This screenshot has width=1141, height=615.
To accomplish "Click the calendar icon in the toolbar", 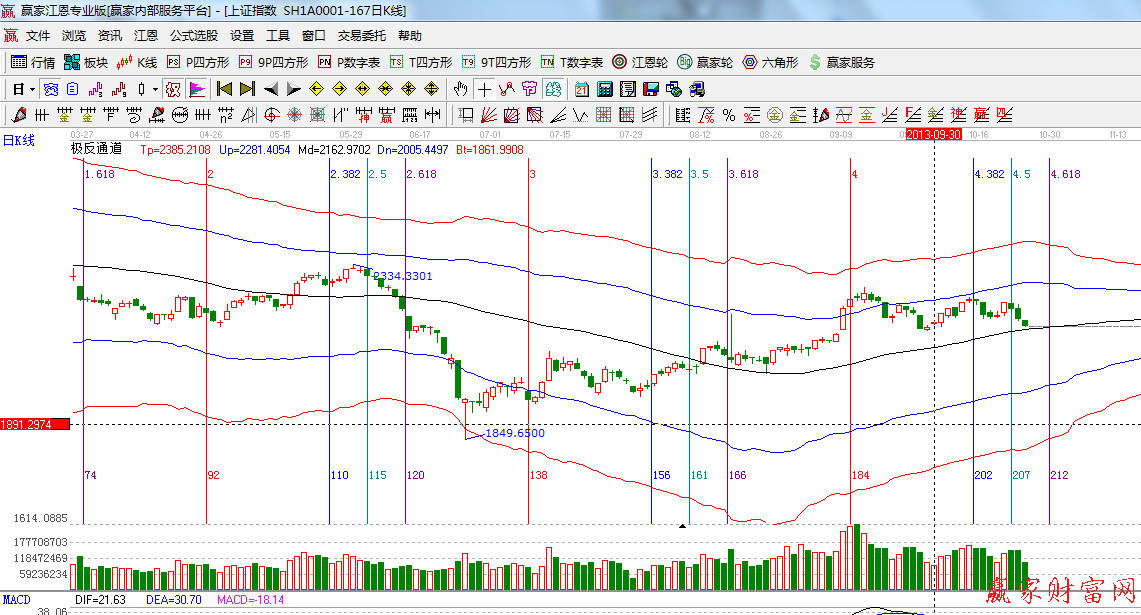I will coord(582,89).
